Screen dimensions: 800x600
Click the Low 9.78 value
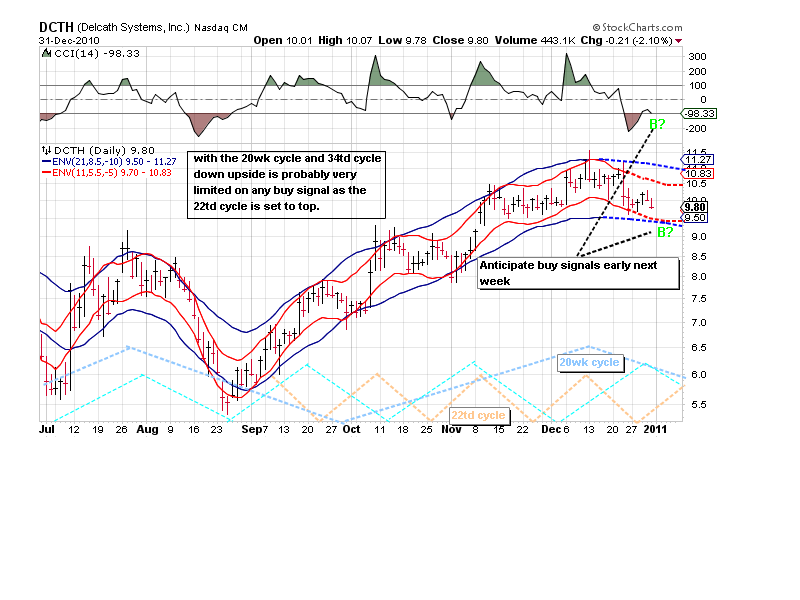pos(402,40)
